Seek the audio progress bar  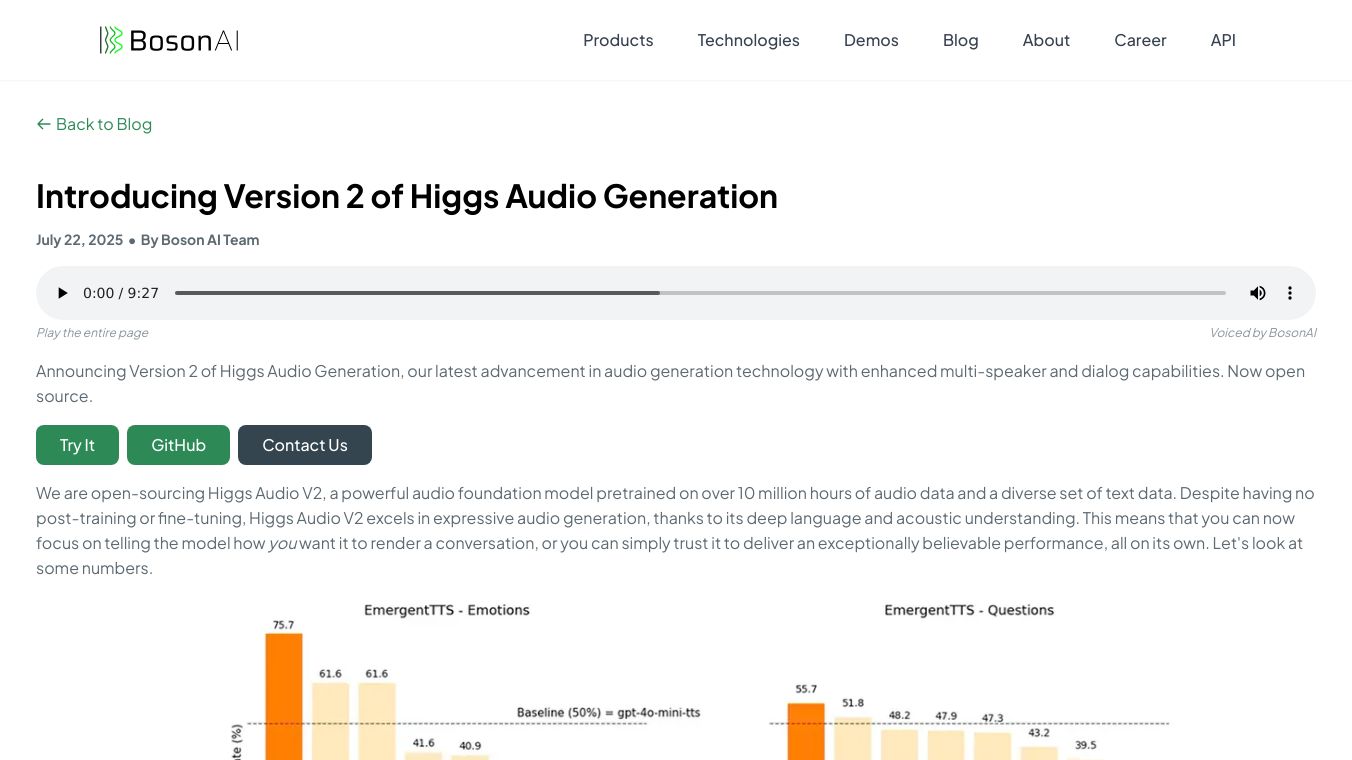[700, 293]
